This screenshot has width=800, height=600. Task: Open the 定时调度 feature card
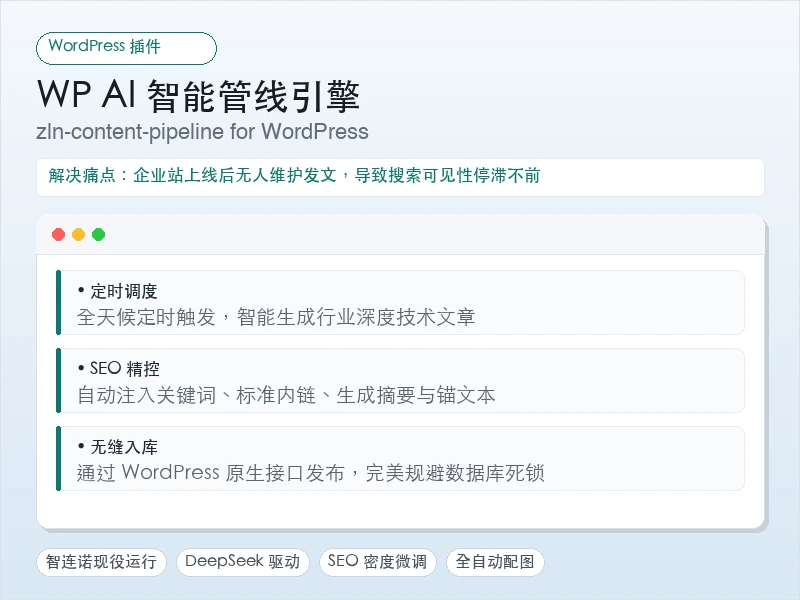click(400, 303)
